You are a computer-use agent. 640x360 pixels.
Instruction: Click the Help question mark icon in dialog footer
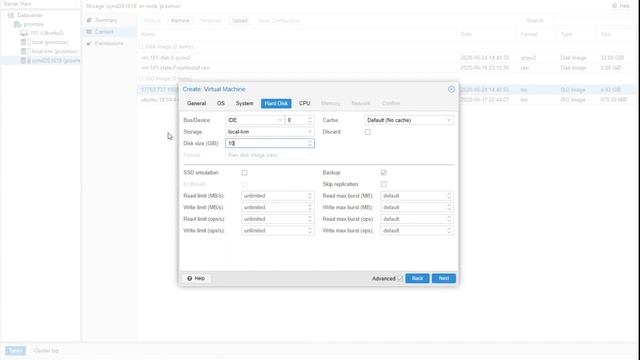coord(189,278)
